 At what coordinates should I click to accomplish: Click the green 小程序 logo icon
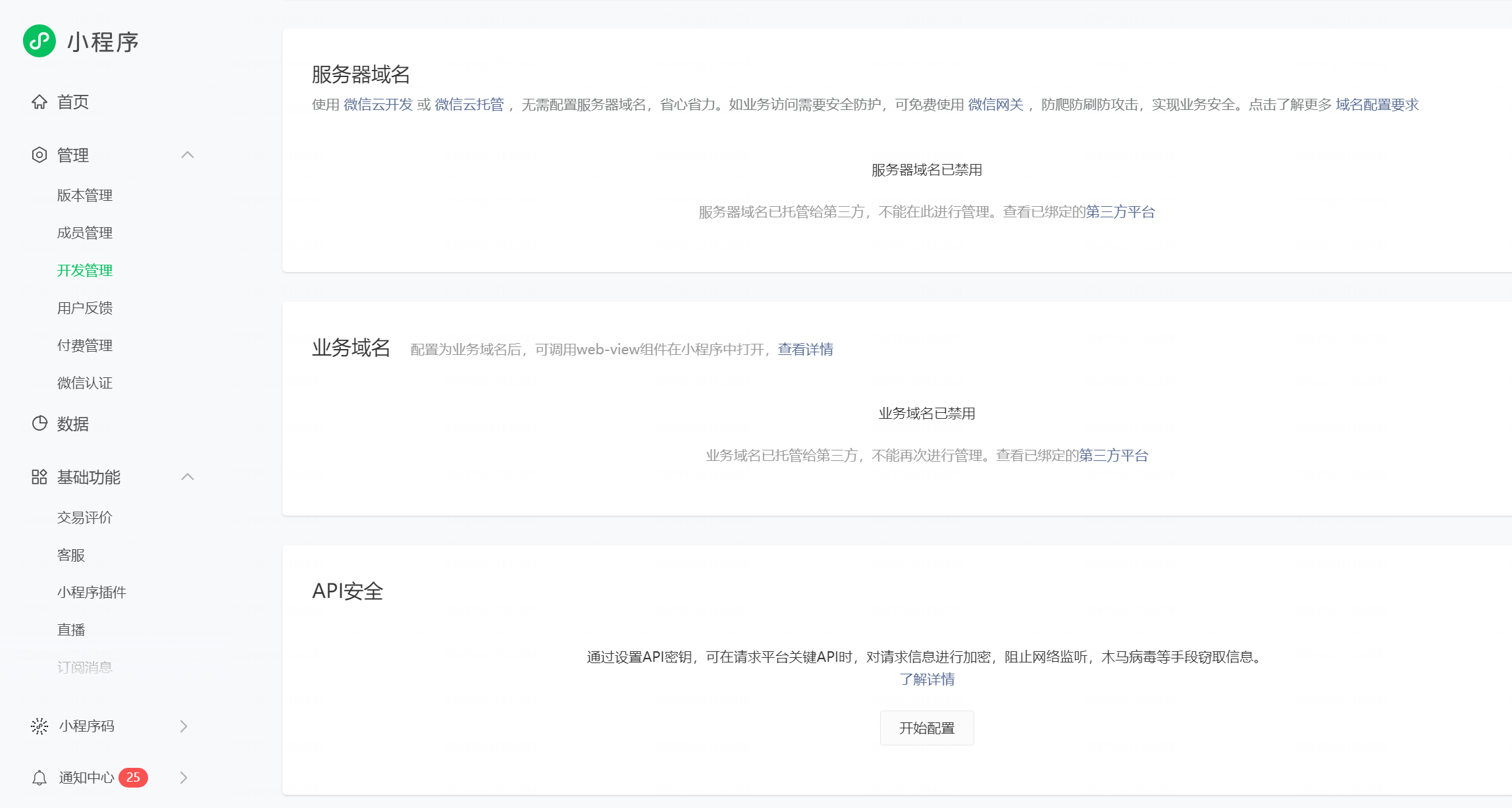(x=39, y=41)
